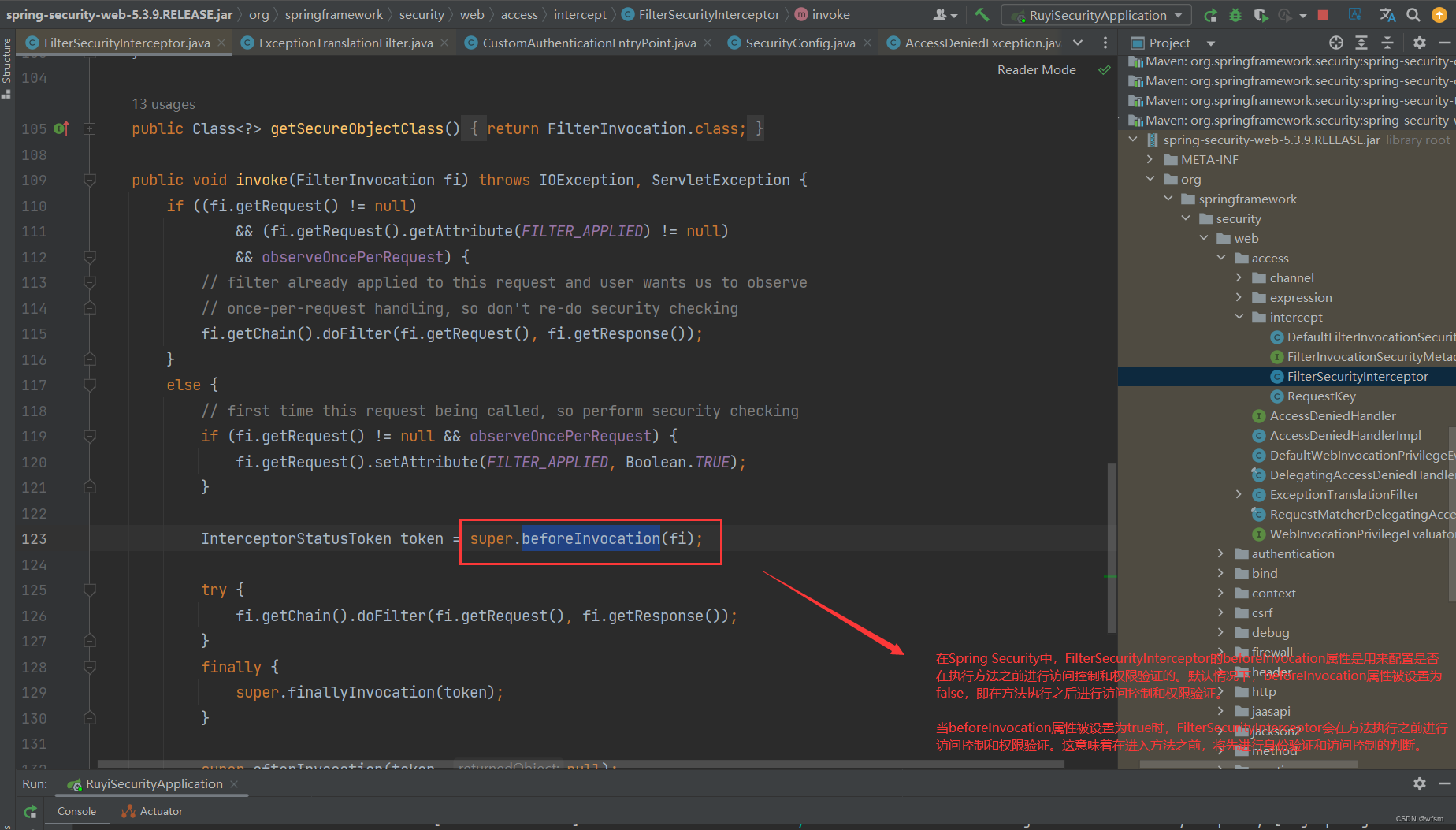Click the build project hammer icon
Viewport: 1456px width, 830px height.
click(x=982, y=14)
